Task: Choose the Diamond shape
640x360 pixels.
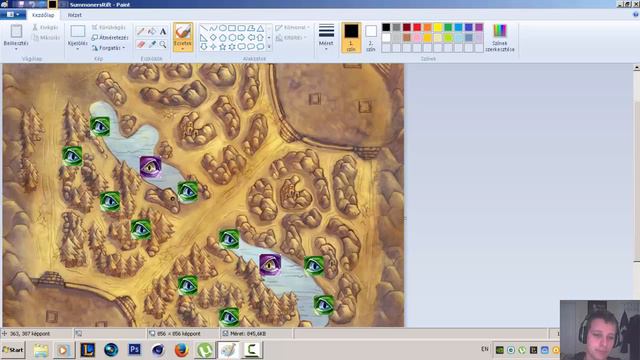Action: (x=213, y=38)
